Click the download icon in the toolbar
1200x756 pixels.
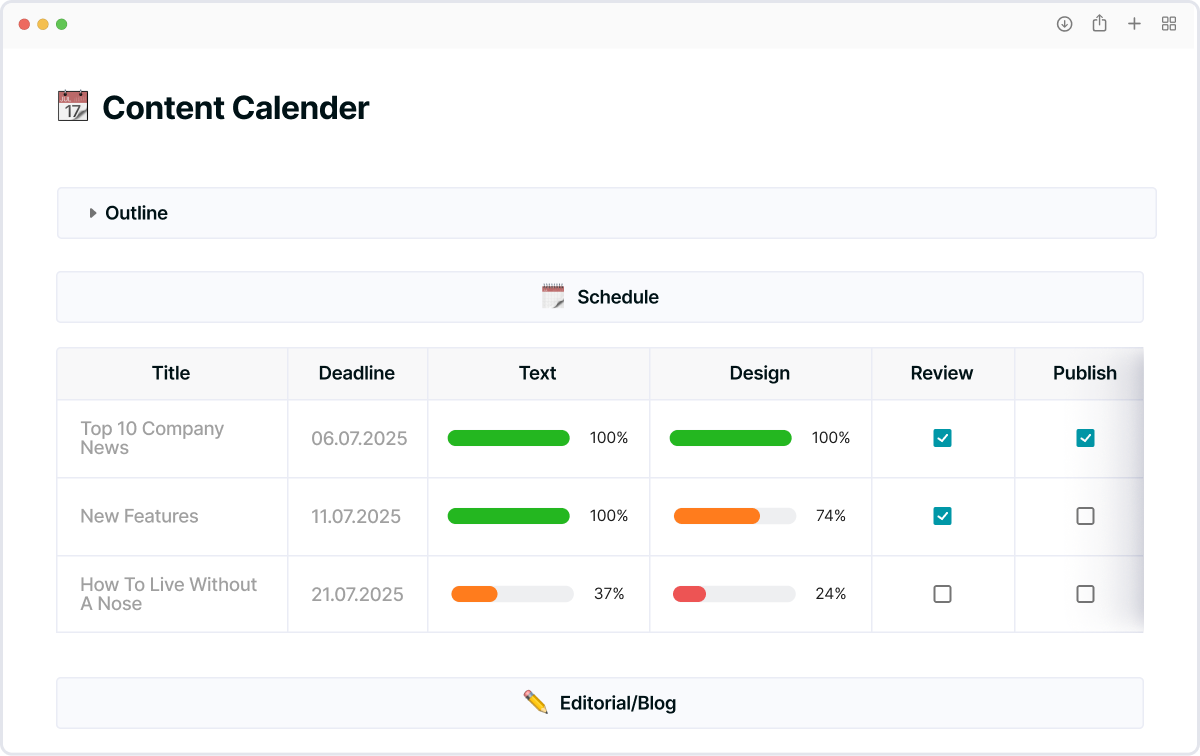[1064, 23]
